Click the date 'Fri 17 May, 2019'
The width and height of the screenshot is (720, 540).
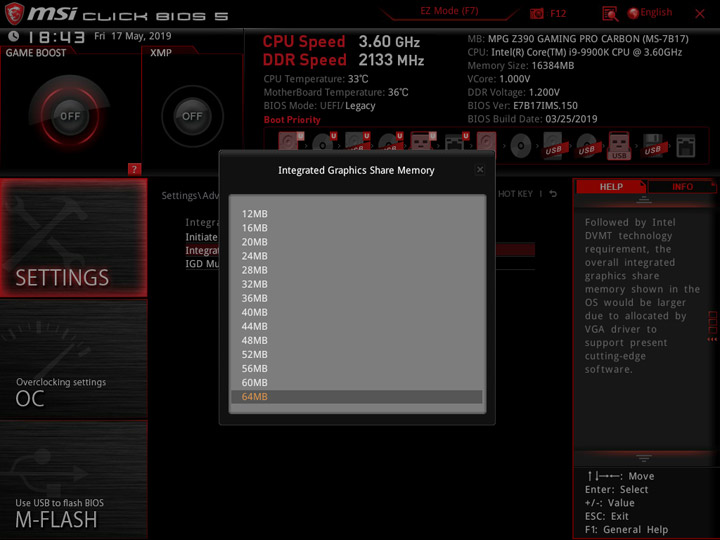click(x=133, y=36)
